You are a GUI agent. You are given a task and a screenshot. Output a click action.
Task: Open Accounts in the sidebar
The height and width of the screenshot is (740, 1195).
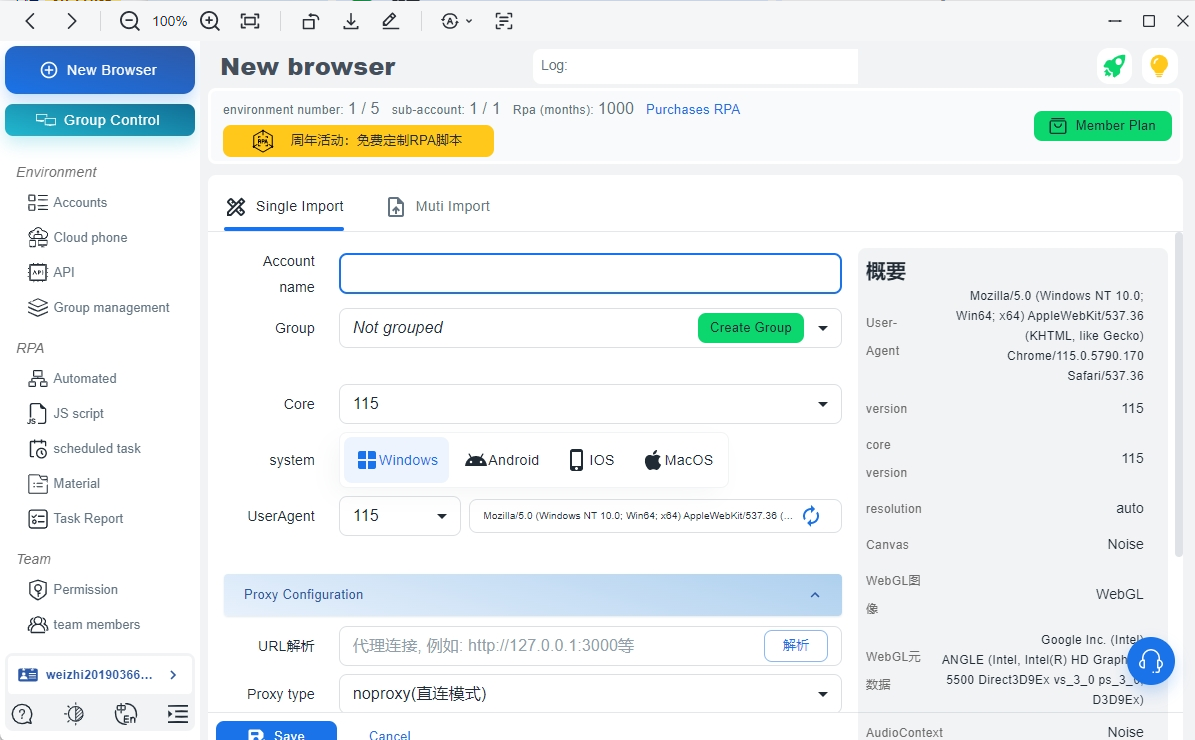(67, 203)
